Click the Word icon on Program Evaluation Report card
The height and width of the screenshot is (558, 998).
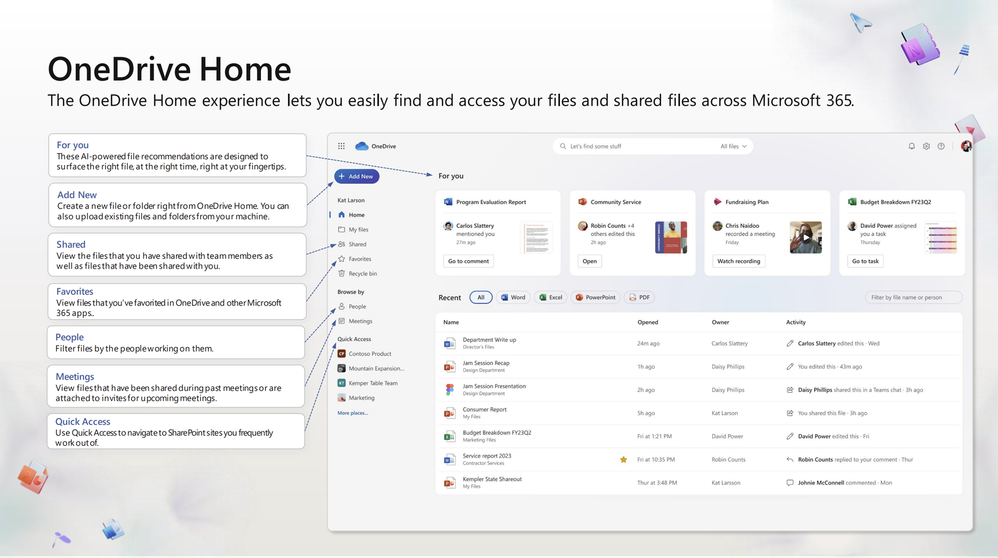(448, 202)
